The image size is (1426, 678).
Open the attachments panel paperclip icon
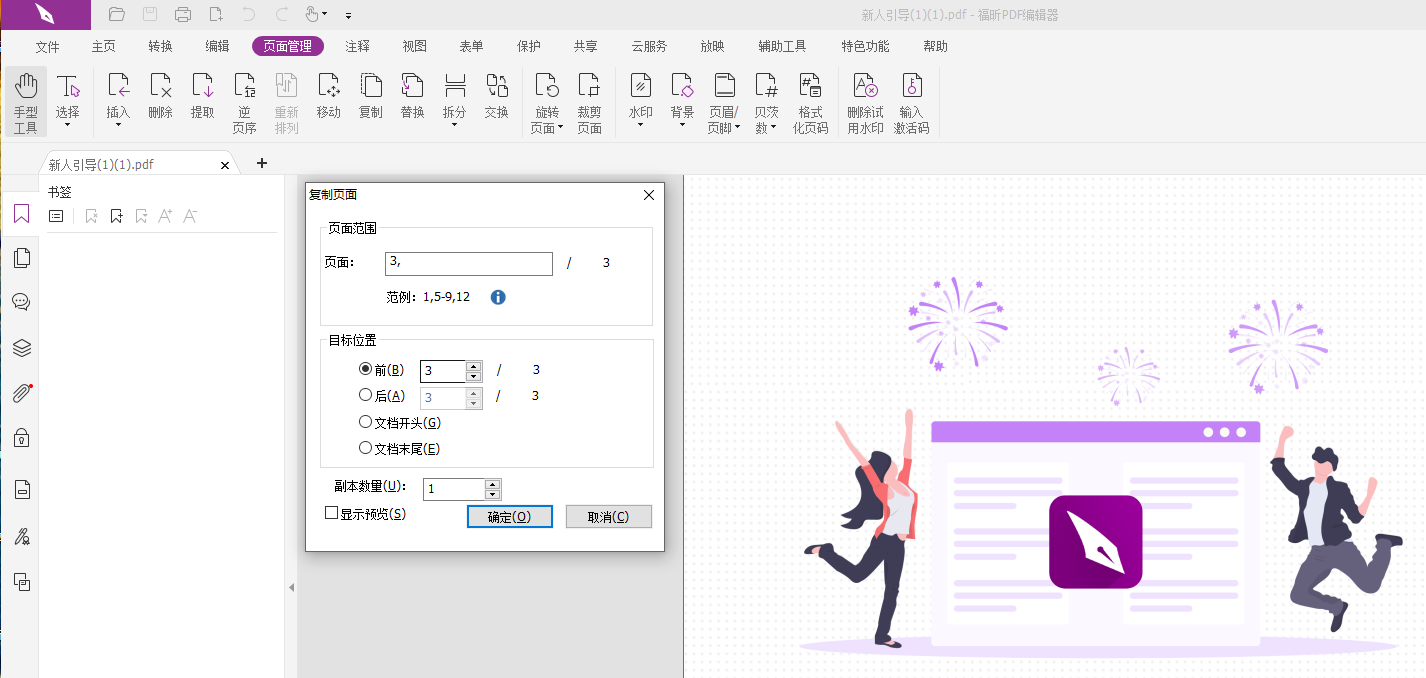[21, 393]
